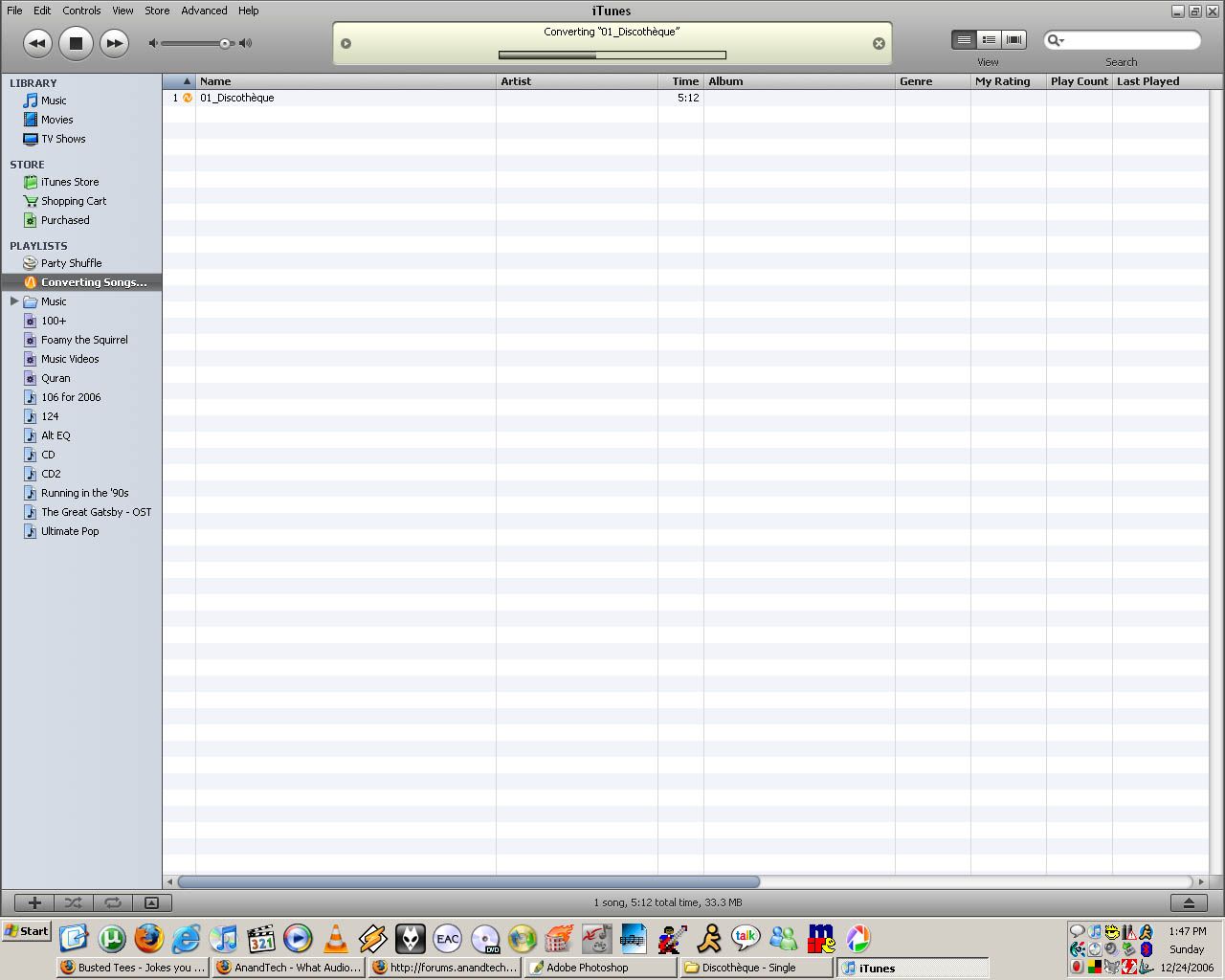Viewport: 1225px width, 980px height.
Task: Launch EAC from the quick launch bar
Action: pyautogui.click(x=447, y=938)
